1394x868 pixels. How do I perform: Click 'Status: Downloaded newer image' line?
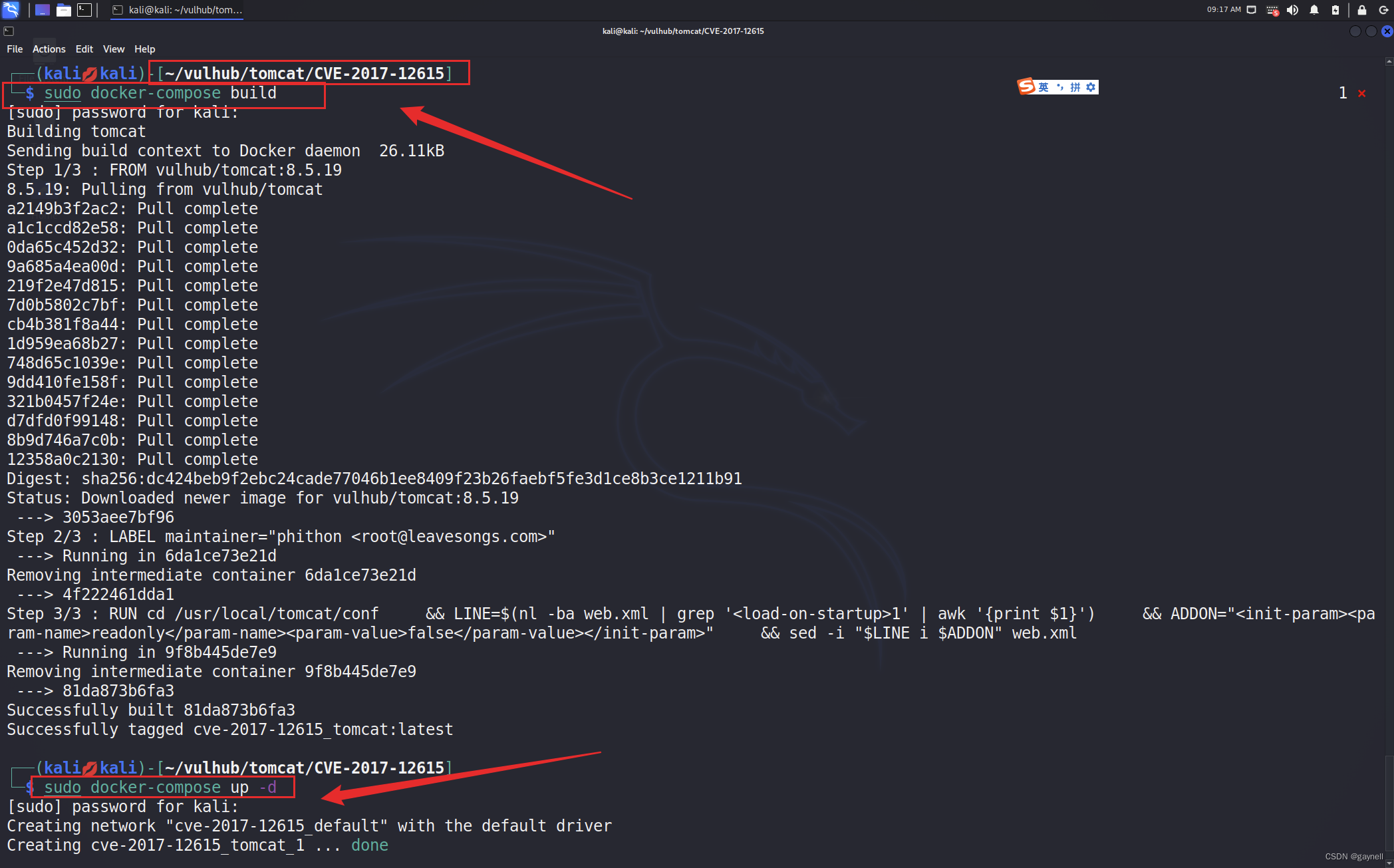pyautogui.click(x=263, y=498)
